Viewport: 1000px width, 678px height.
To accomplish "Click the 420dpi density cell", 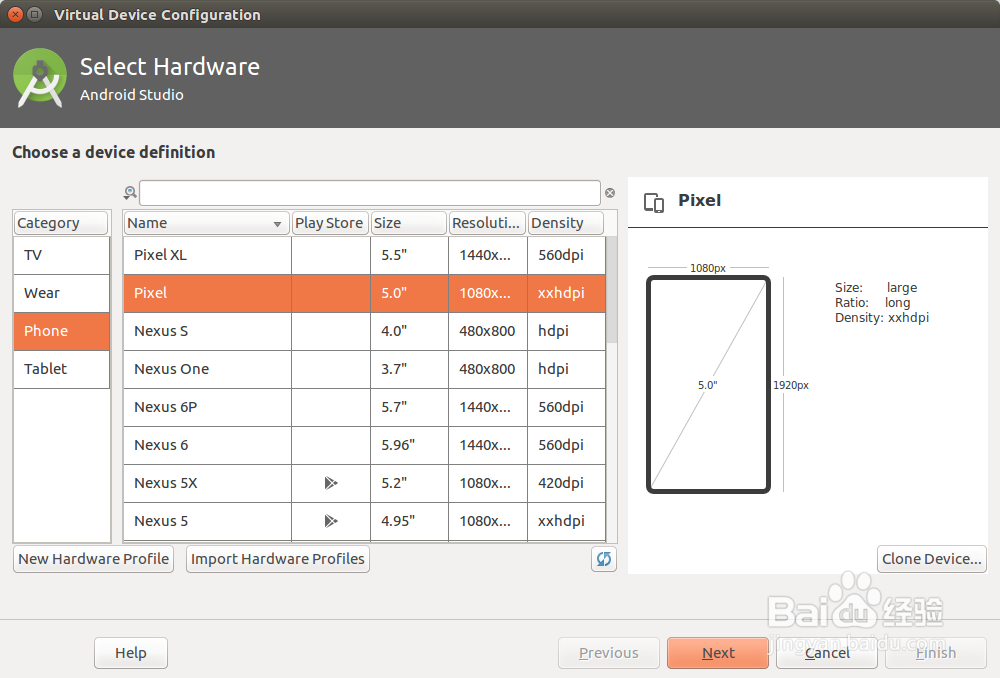I will coord(566,483).
